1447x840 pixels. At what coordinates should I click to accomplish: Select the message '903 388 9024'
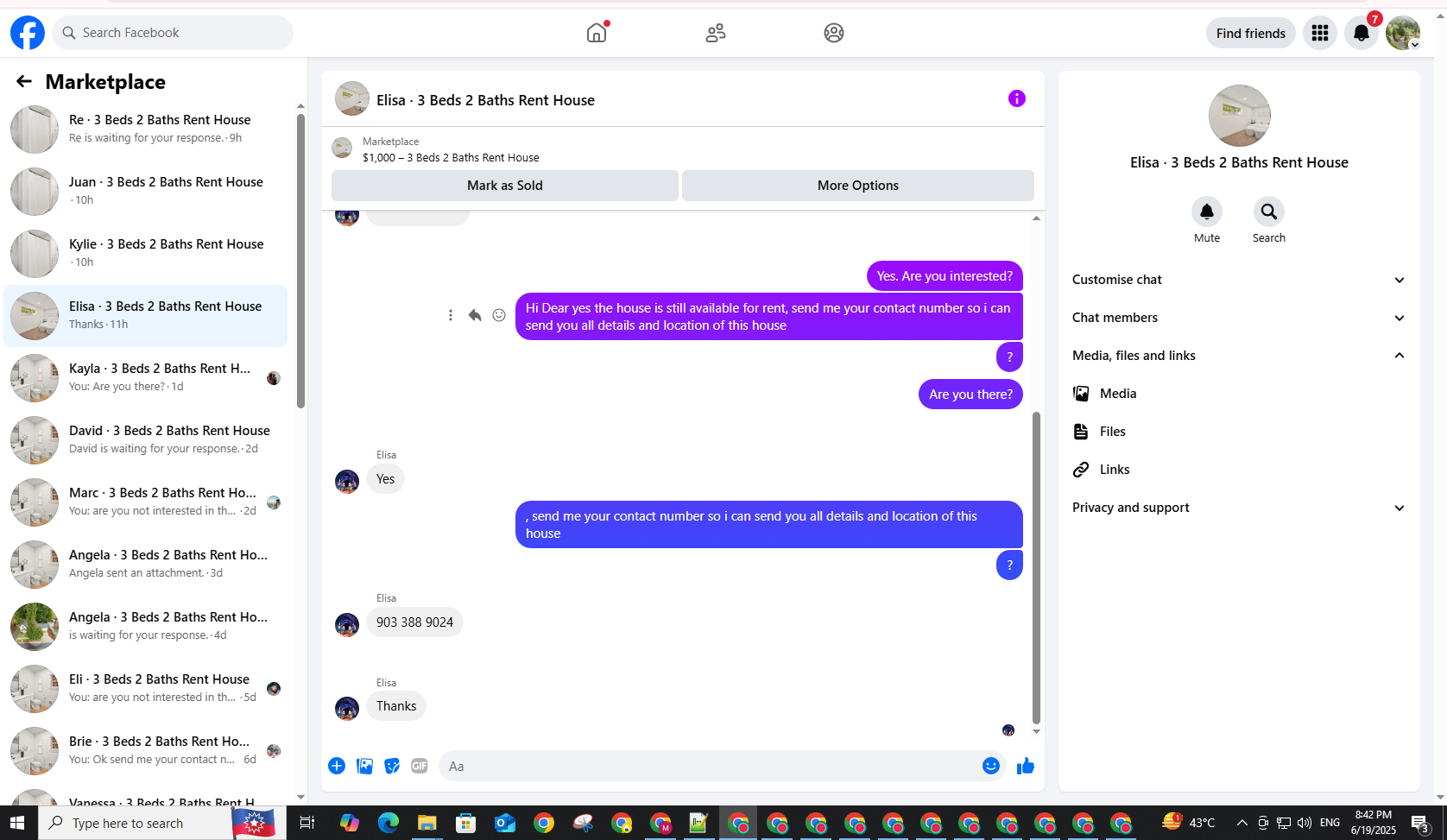[x=414, y=622]
